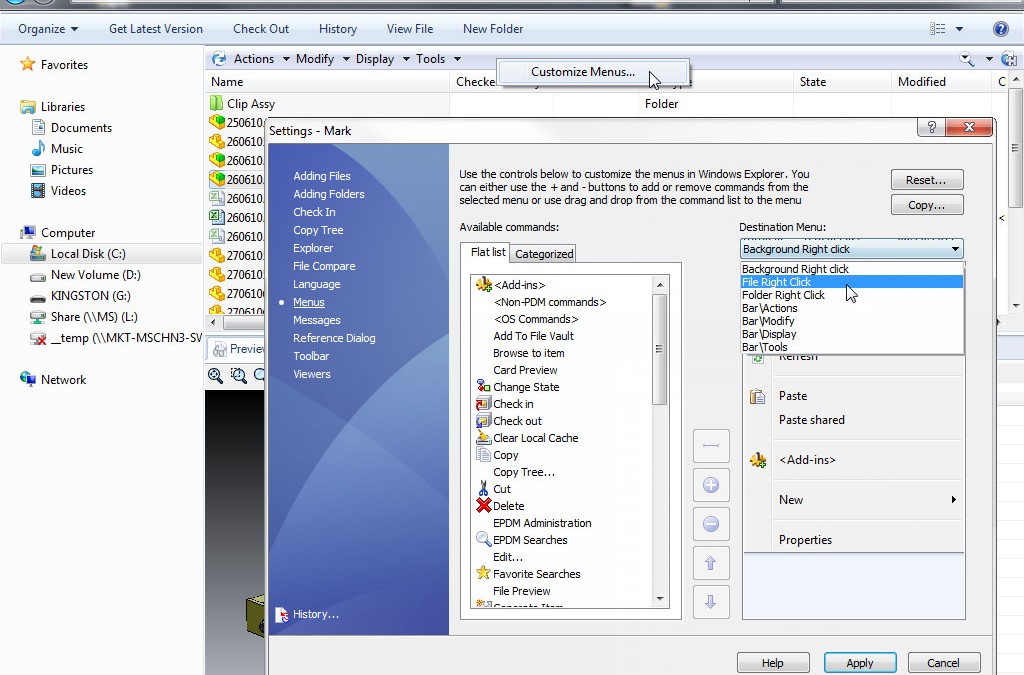Switch to the Categorized tab
The height and width of the screenshot is (675, 1024).
(544, 254)
